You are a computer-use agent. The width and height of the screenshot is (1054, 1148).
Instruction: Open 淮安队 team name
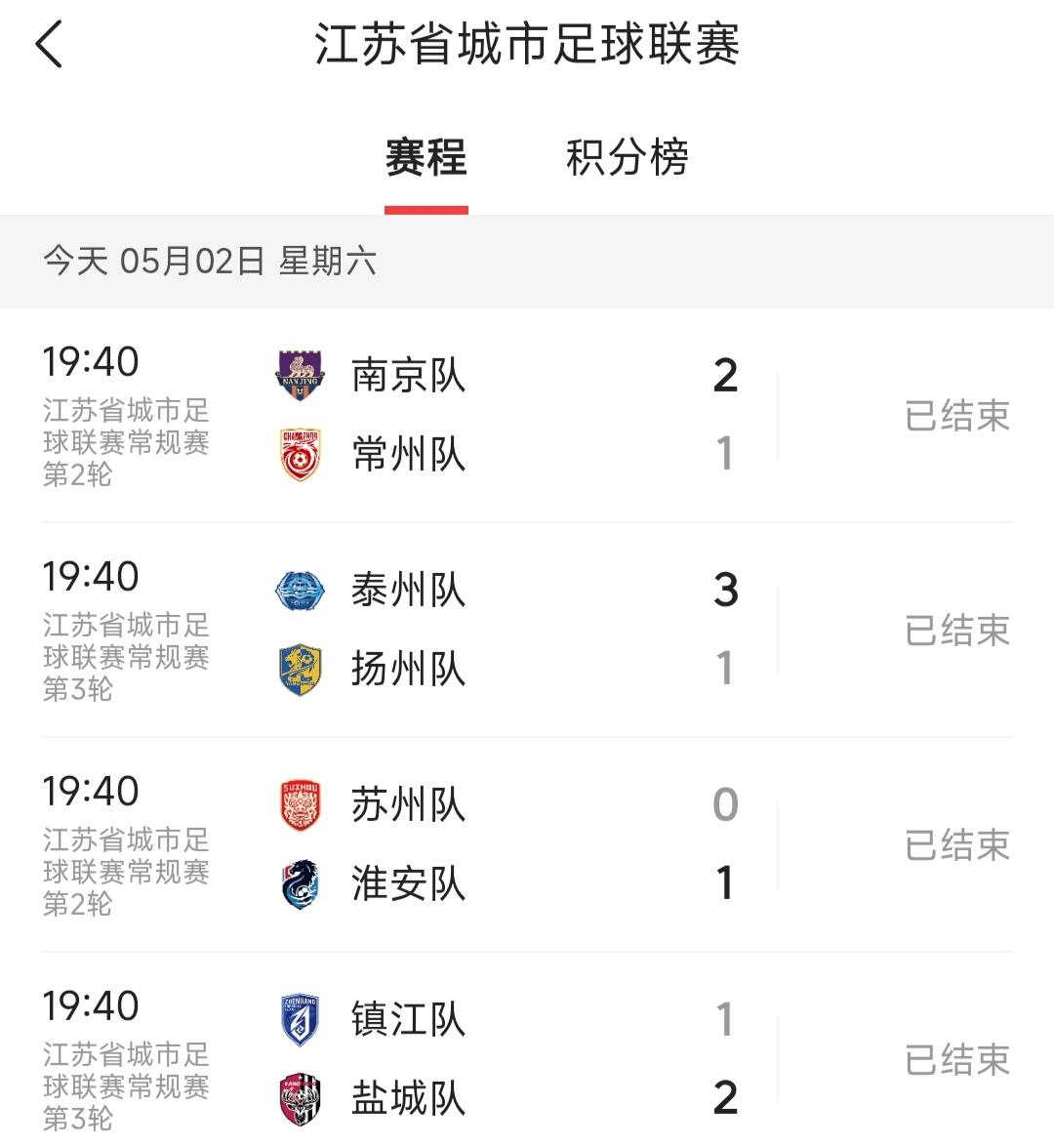[408, 883]
